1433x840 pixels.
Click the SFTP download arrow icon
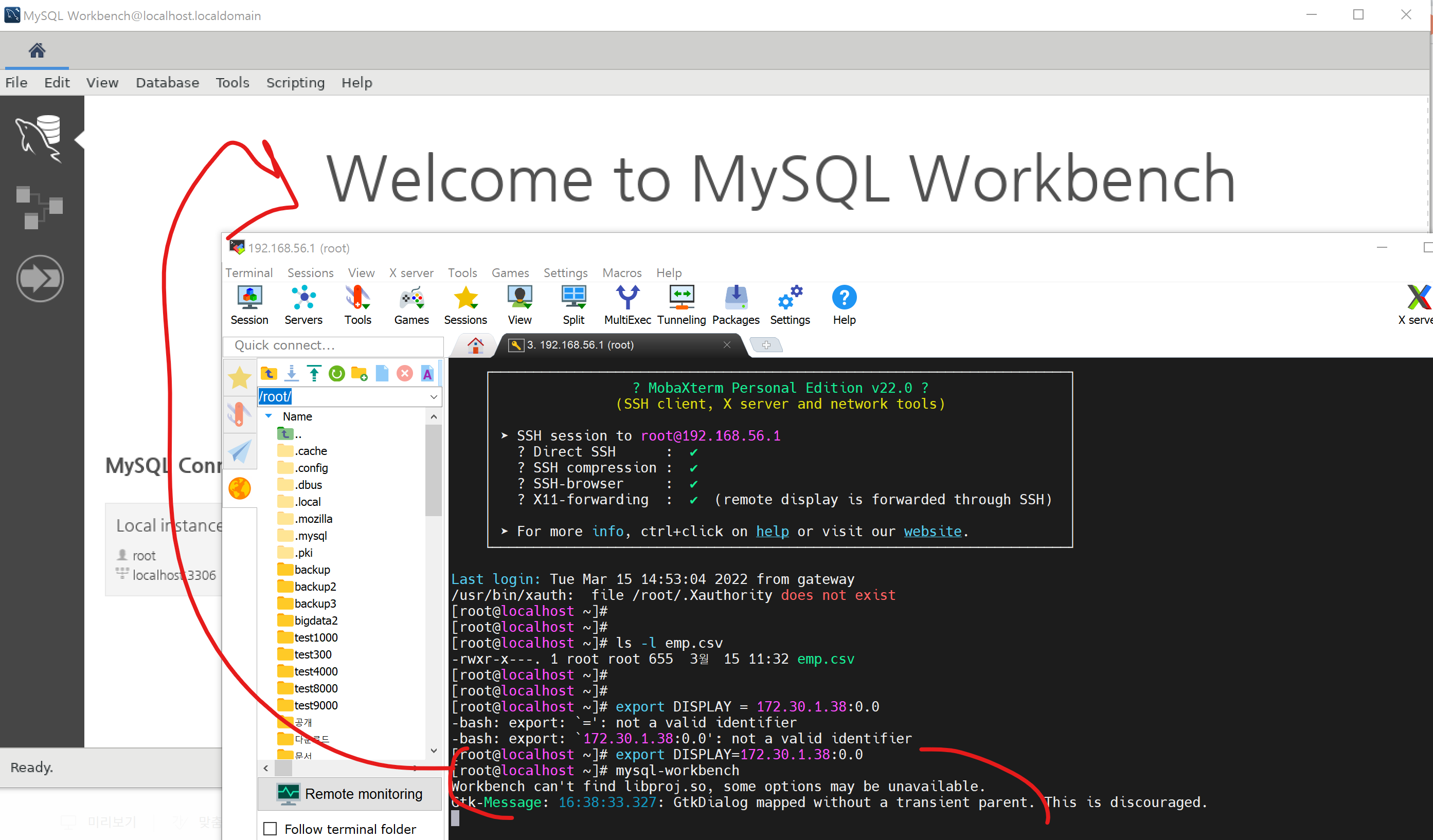292,373
